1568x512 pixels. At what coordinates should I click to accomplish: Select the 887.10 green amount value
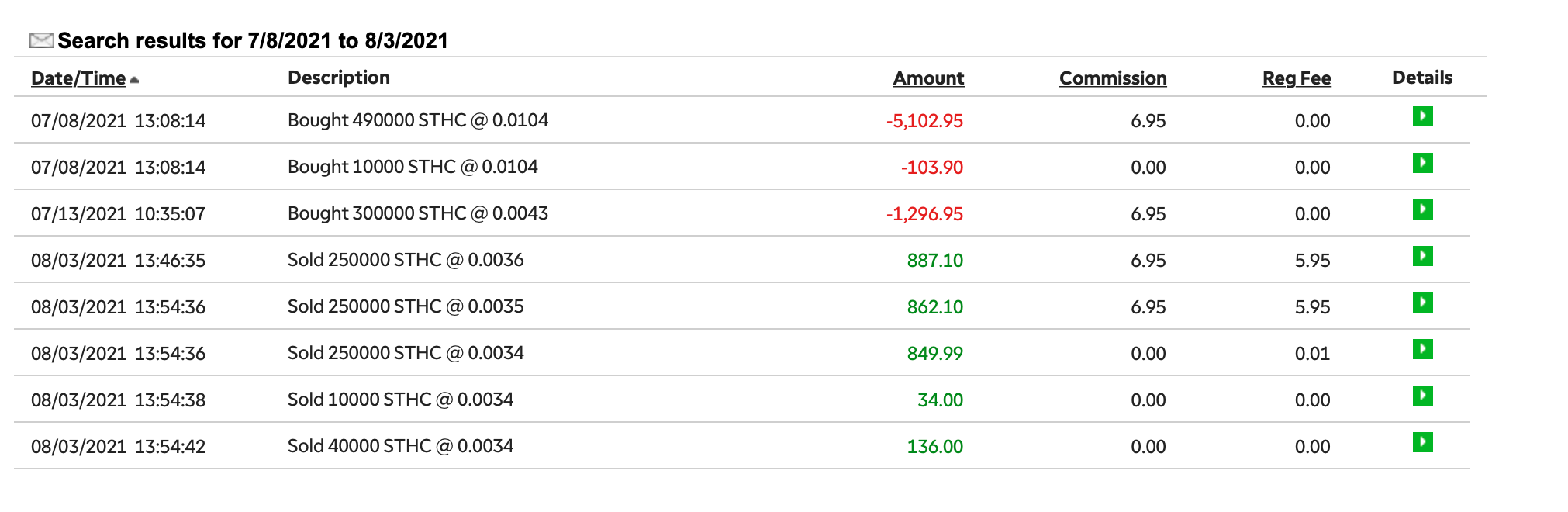[934, 261]
